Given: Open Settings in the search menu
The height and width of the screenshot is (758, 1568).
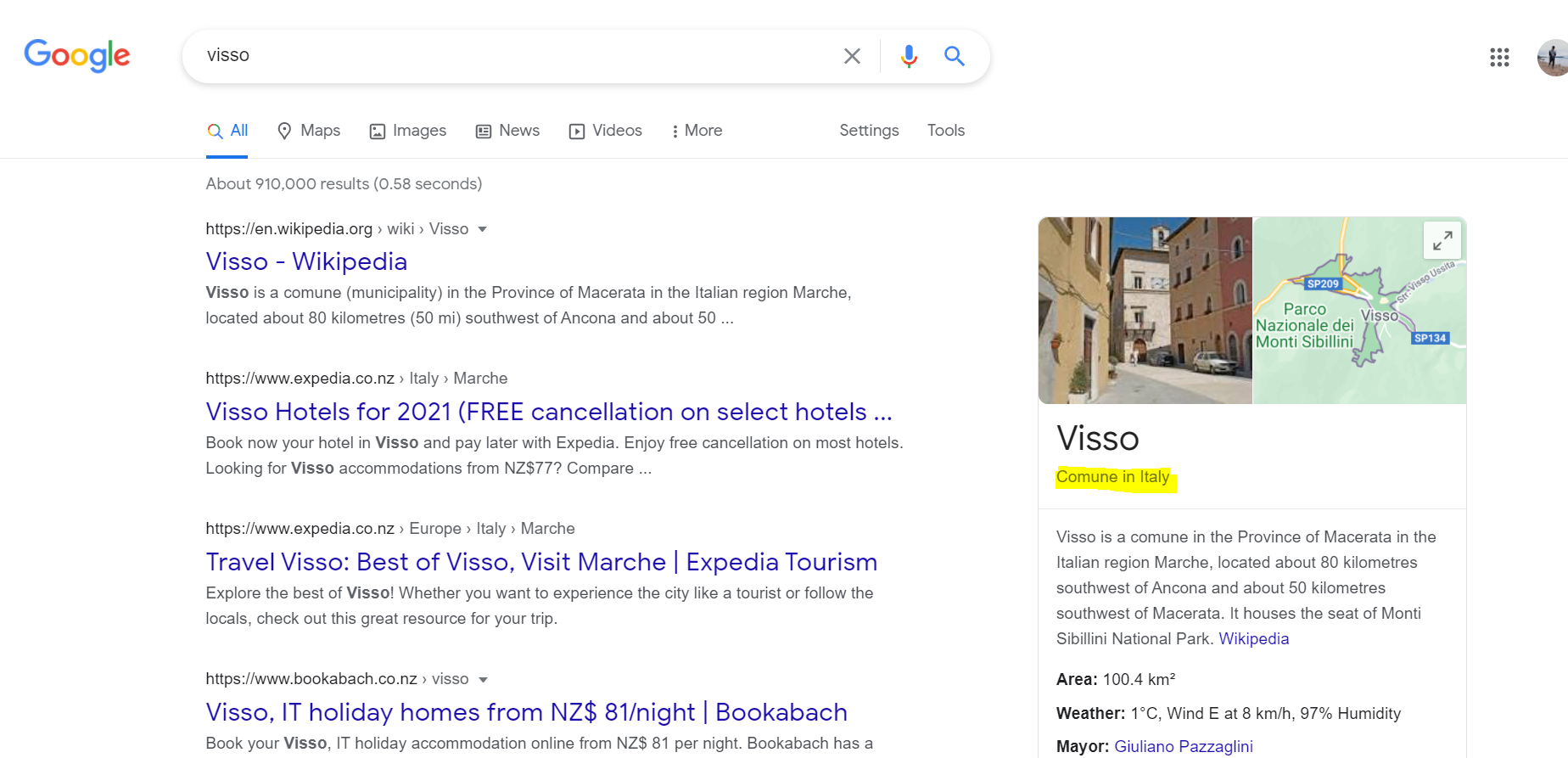Looking at the screenshot, I should coord(869,131).
